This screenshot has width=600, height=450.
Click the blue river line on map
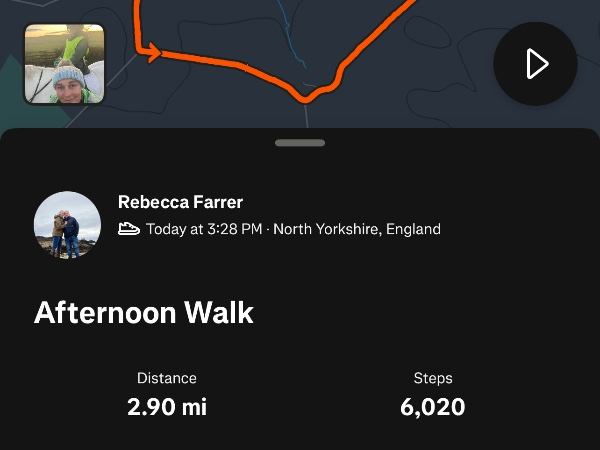coord(291,40)
